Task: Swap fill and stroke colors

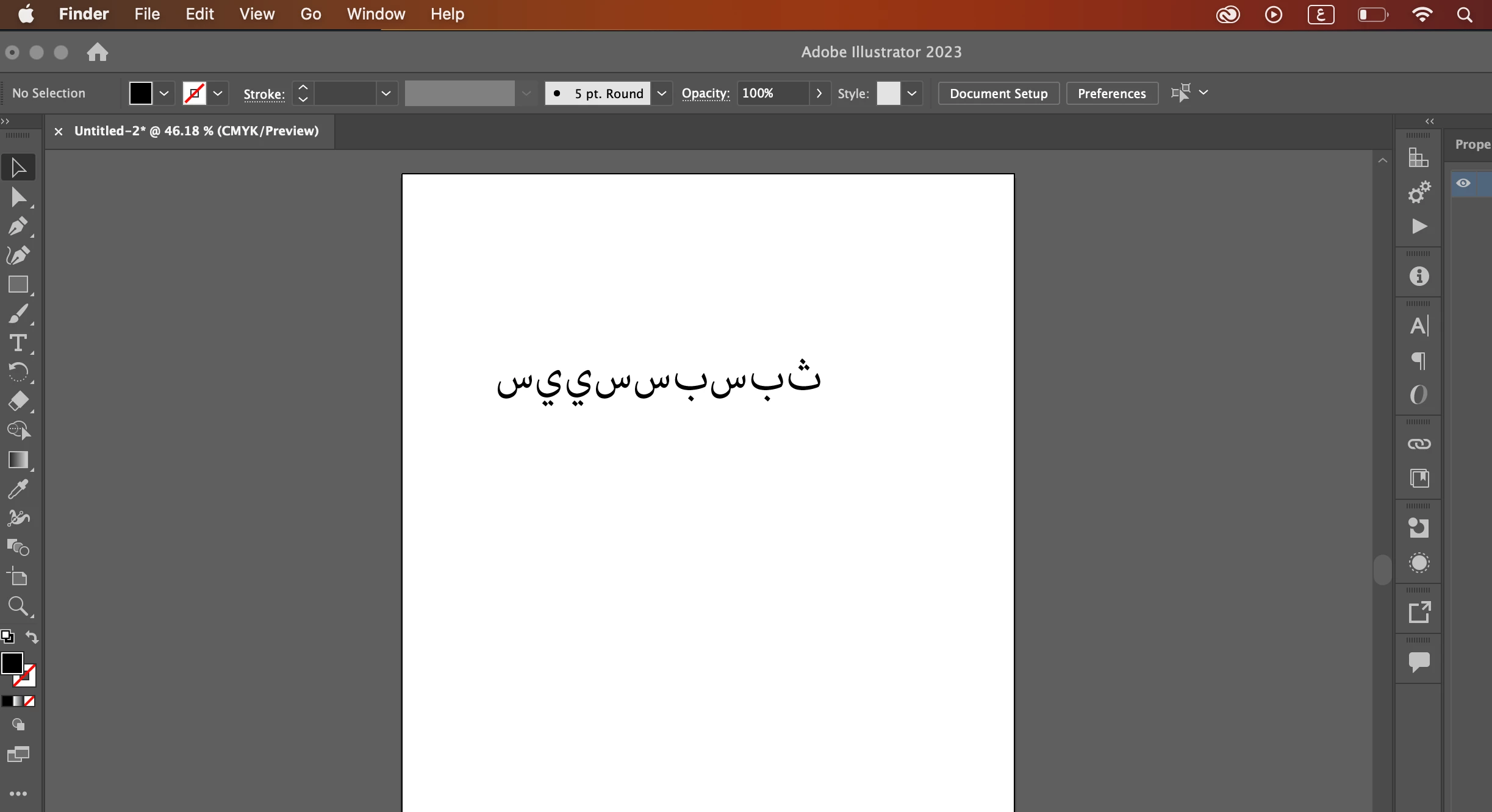Action: (x=32, y=637)
